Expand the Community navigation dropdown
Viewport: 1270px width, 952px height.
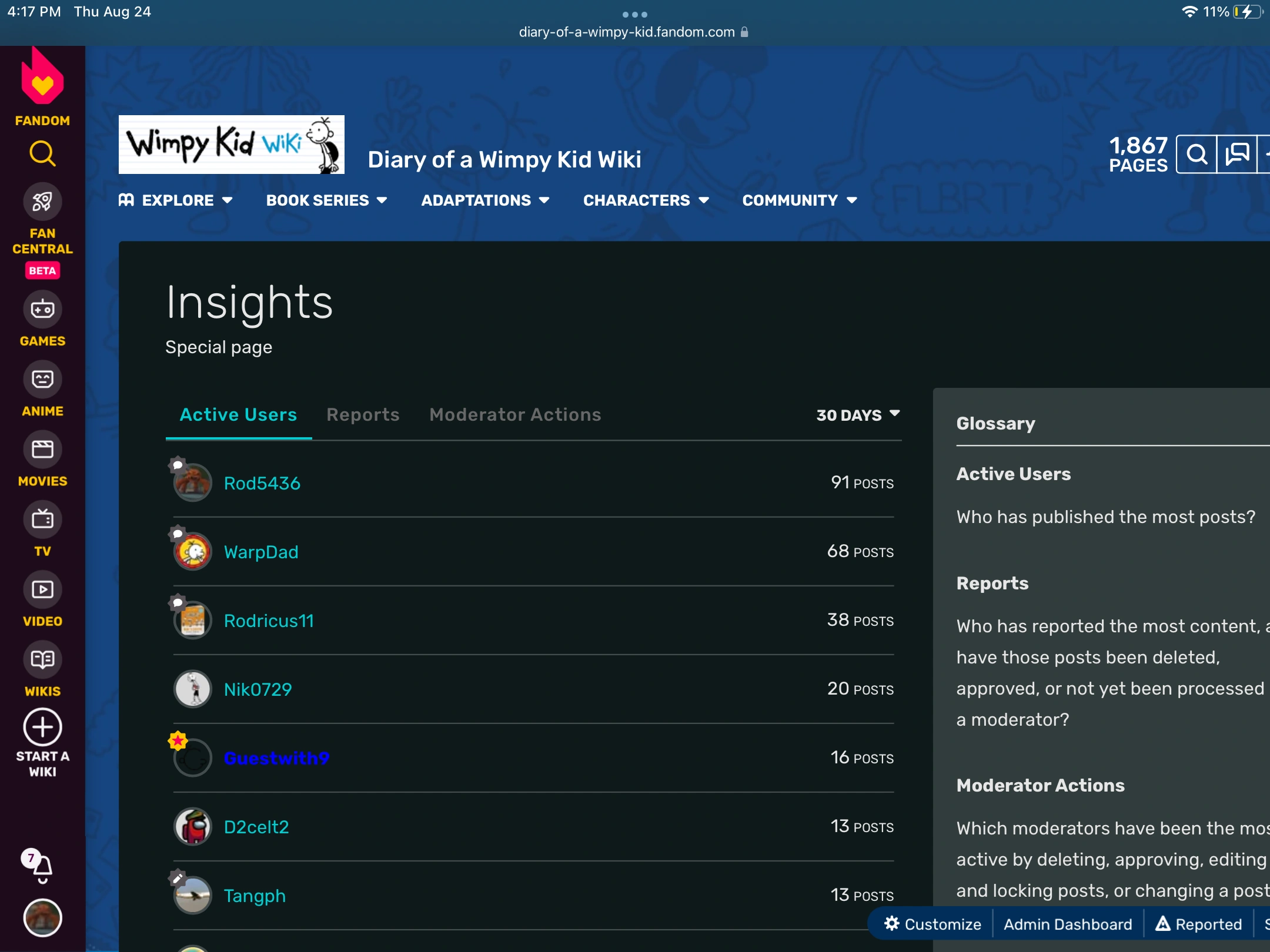click(x=800, y=200)
